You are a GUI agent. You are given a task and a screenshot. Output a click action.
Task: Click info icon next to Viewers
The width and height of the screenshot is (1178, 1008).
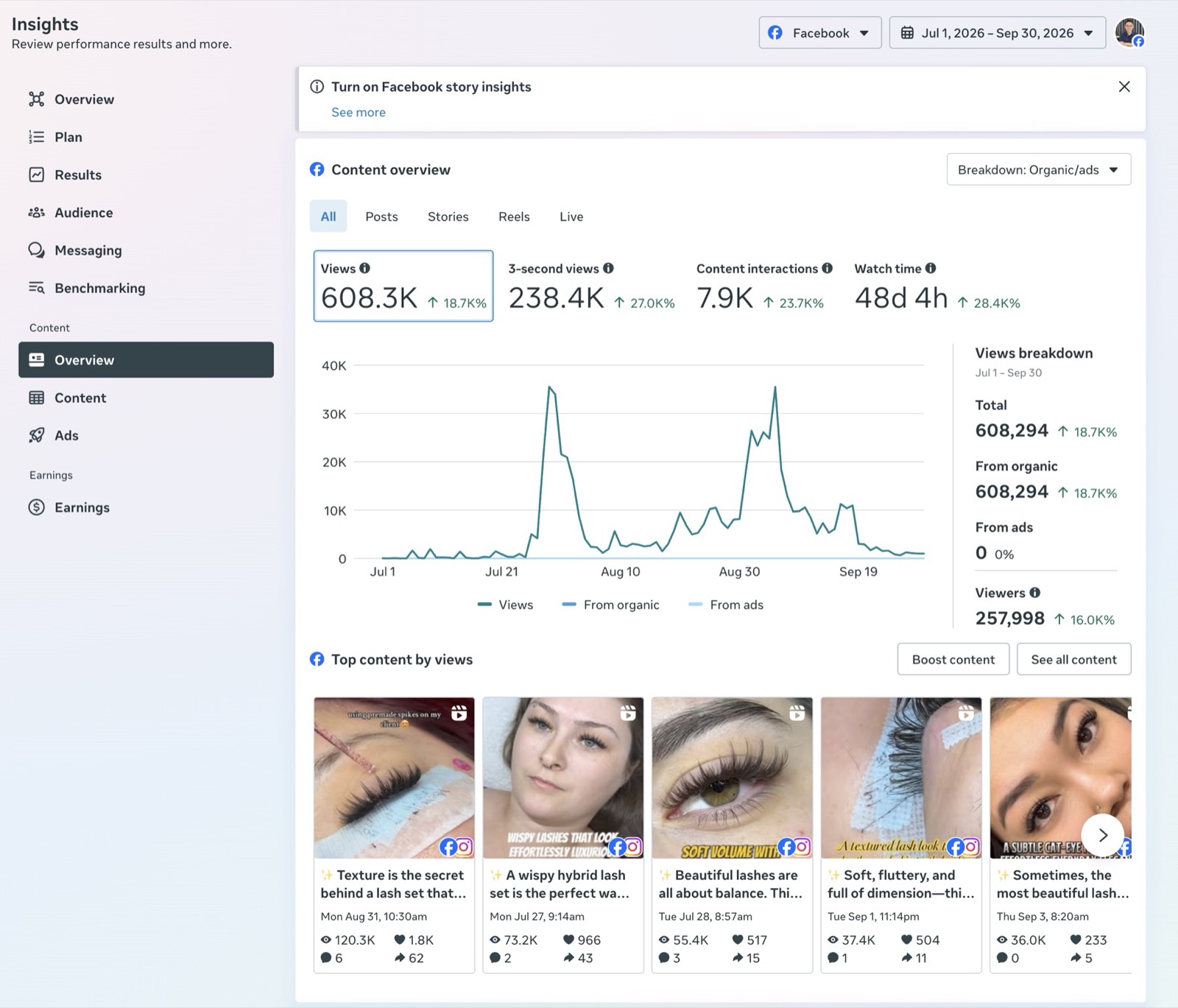coord(1035,593)
